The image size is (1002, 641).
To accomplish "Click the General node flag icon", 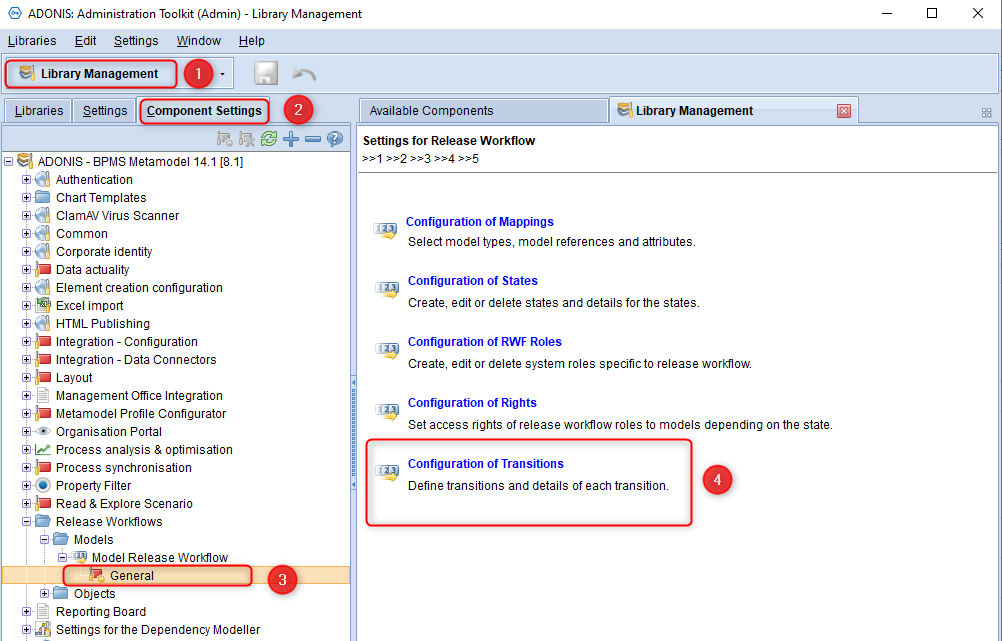I will (97, 575).
